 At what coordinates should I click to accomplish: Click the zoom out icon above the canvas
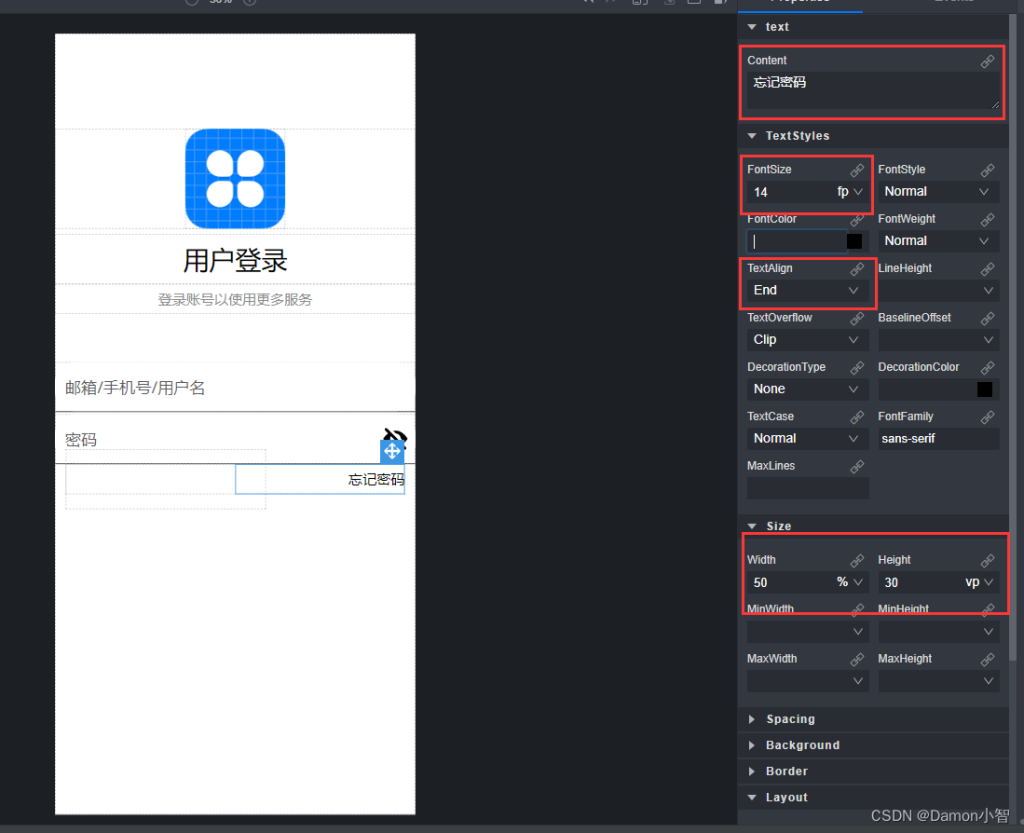click(x=190, y=3)
